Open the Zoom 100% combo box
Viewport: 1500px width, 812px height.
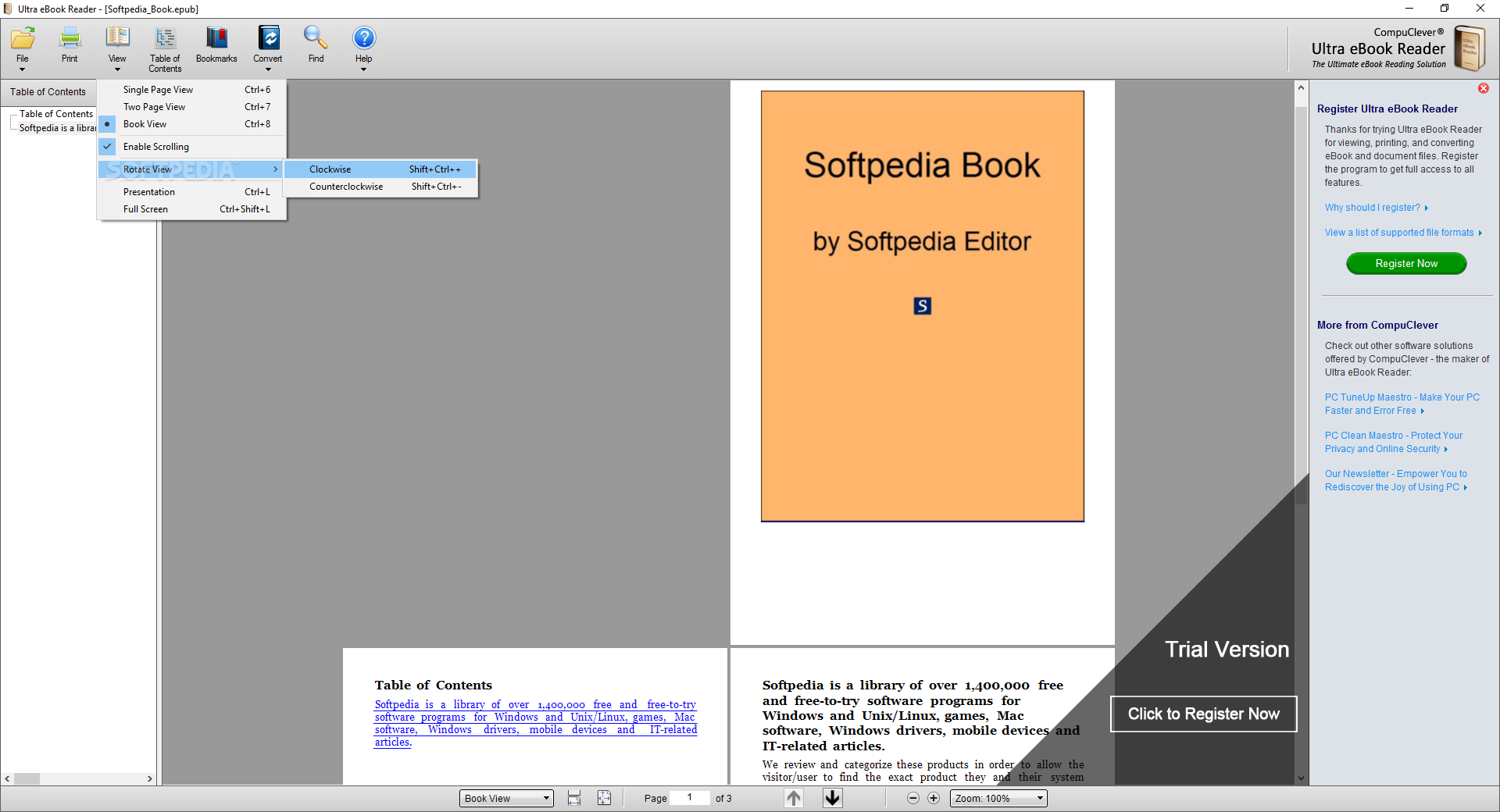click(x=998, y=798)
